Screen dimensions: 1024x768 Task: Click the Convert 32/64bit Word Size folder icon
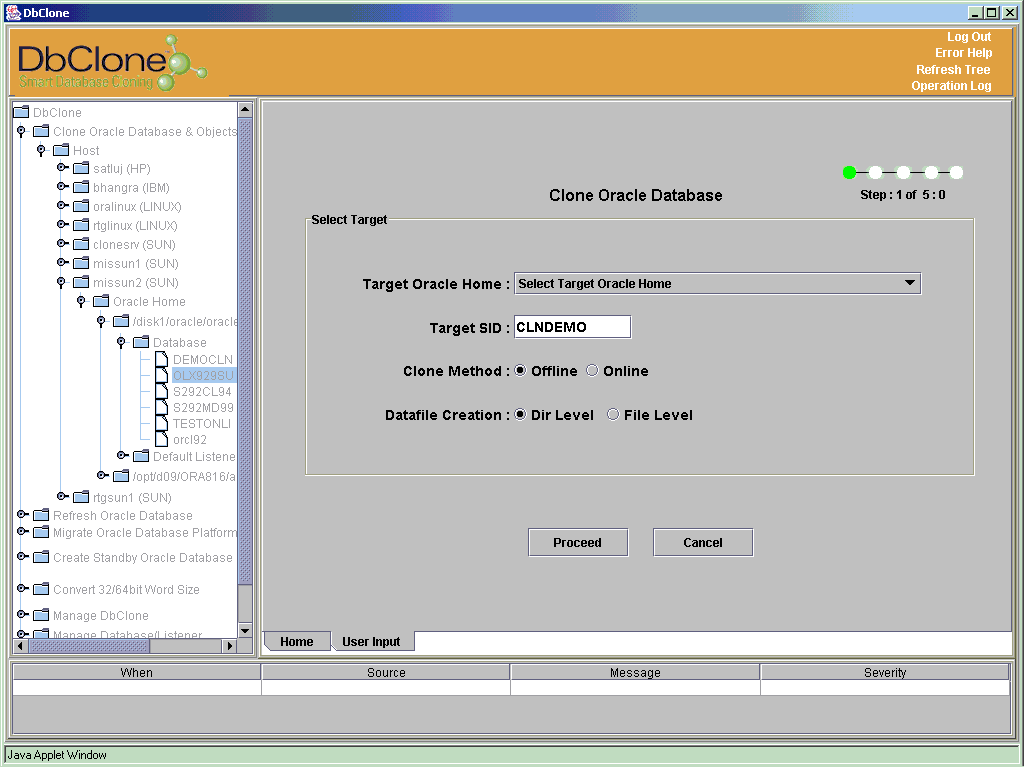[x=41, y=588]
